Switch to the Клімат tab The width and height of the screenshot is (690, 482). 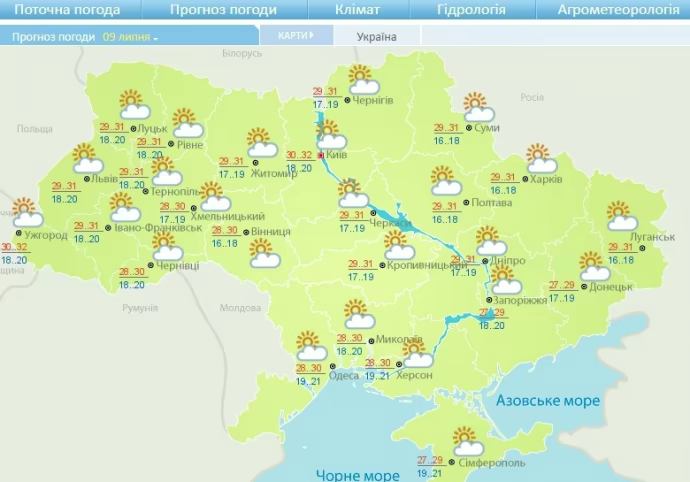coord(358,10)
